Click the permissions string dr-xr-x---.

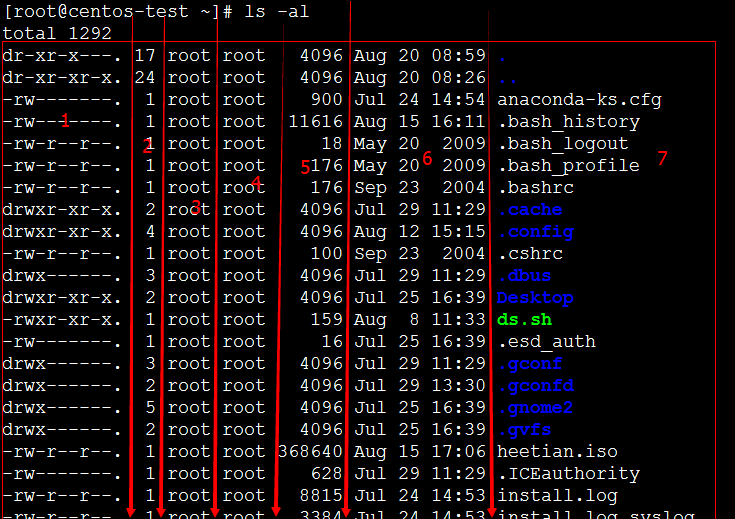[62, 56]
